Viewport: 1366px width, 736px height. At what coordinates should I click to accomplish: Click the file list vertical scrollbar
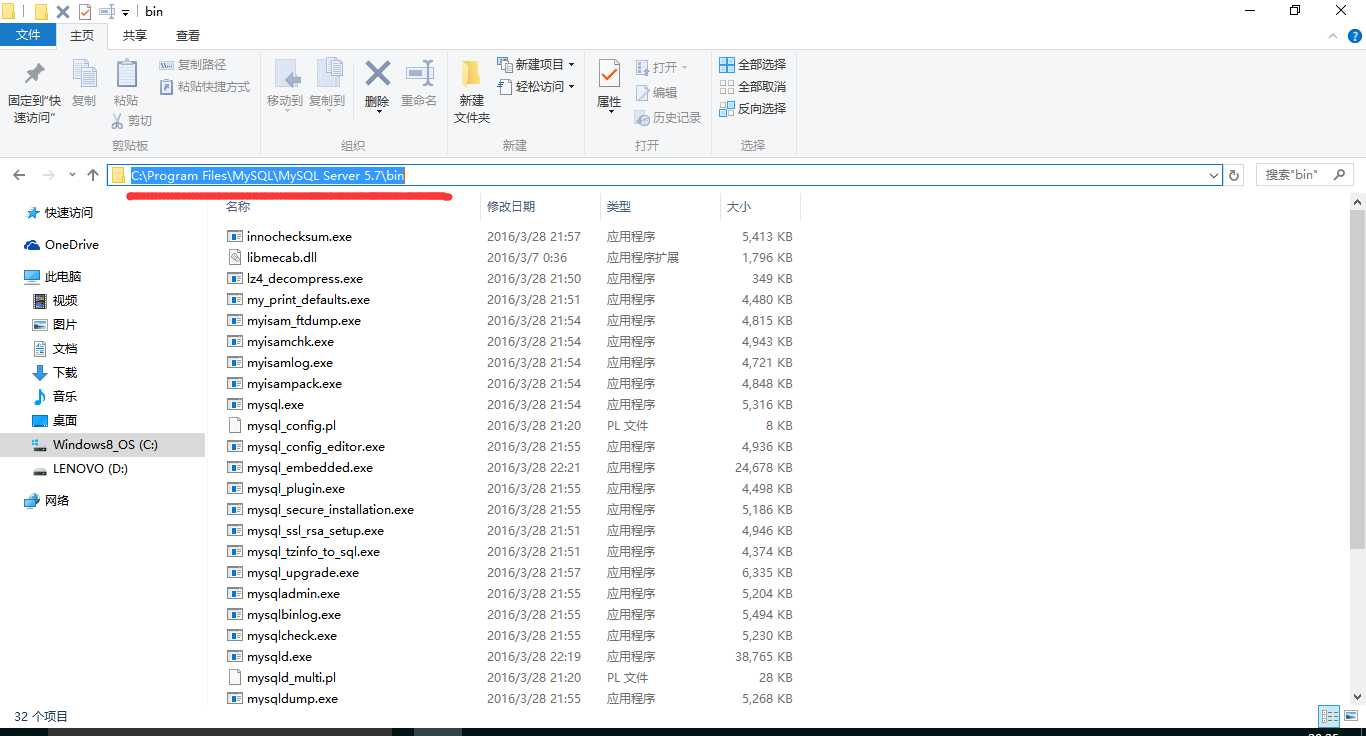(1357, 379)
